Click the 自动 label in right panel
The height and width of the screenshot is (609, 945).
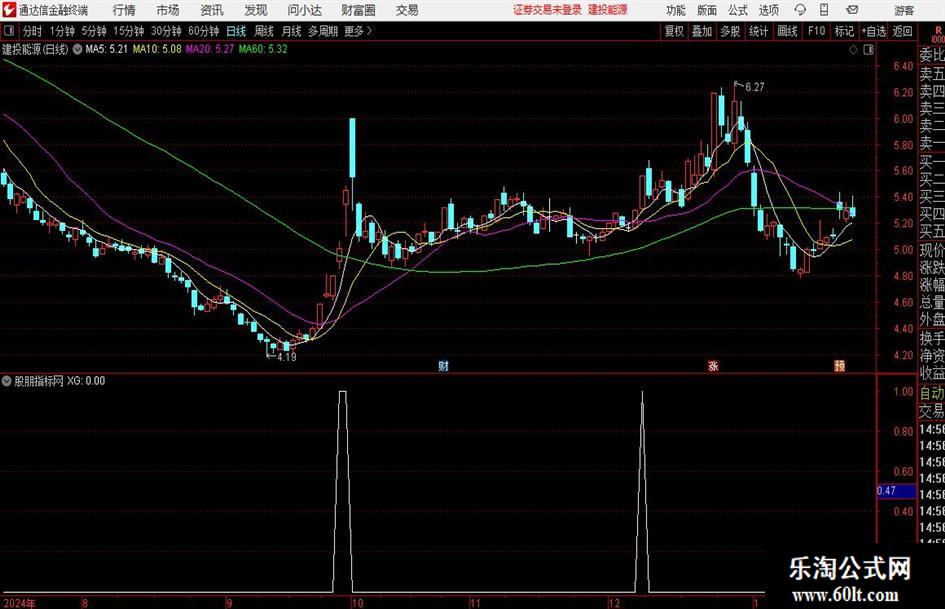click(932, 393)
